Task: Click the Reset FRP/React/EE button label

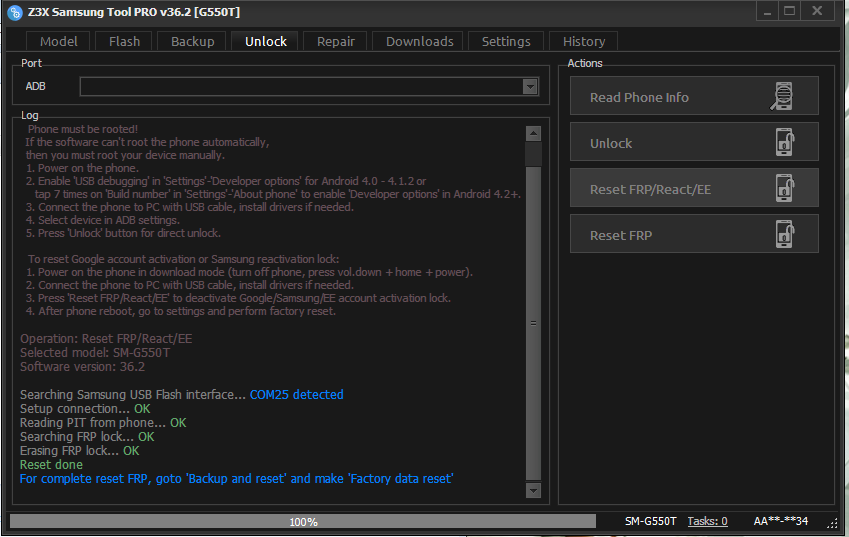Action: (650, 189)
